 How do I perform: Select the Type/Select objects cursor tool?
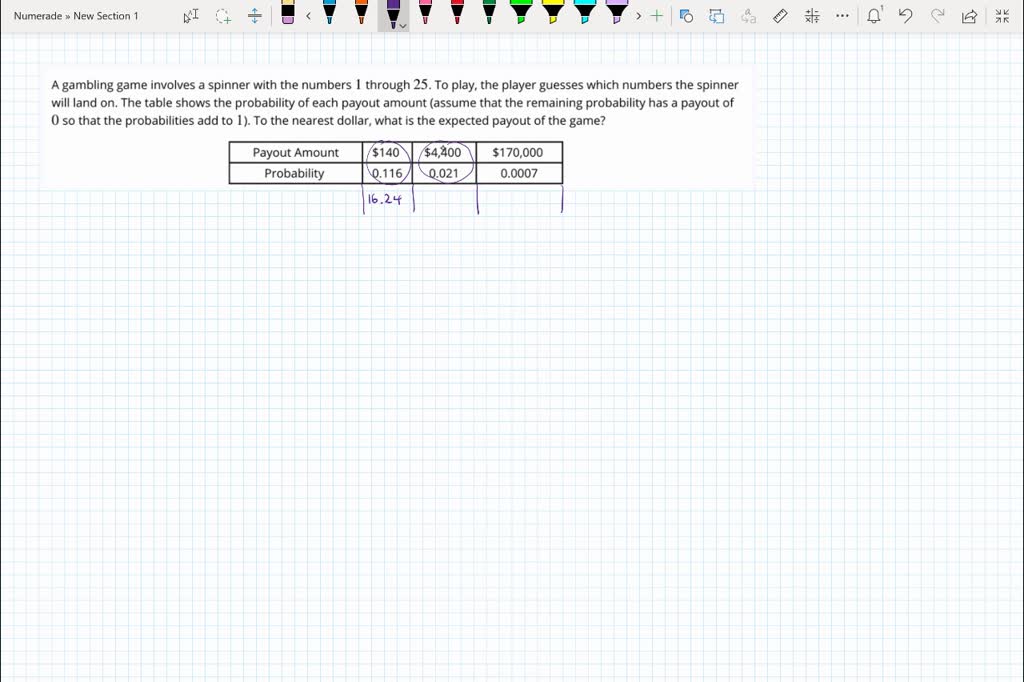coord(191,16)
